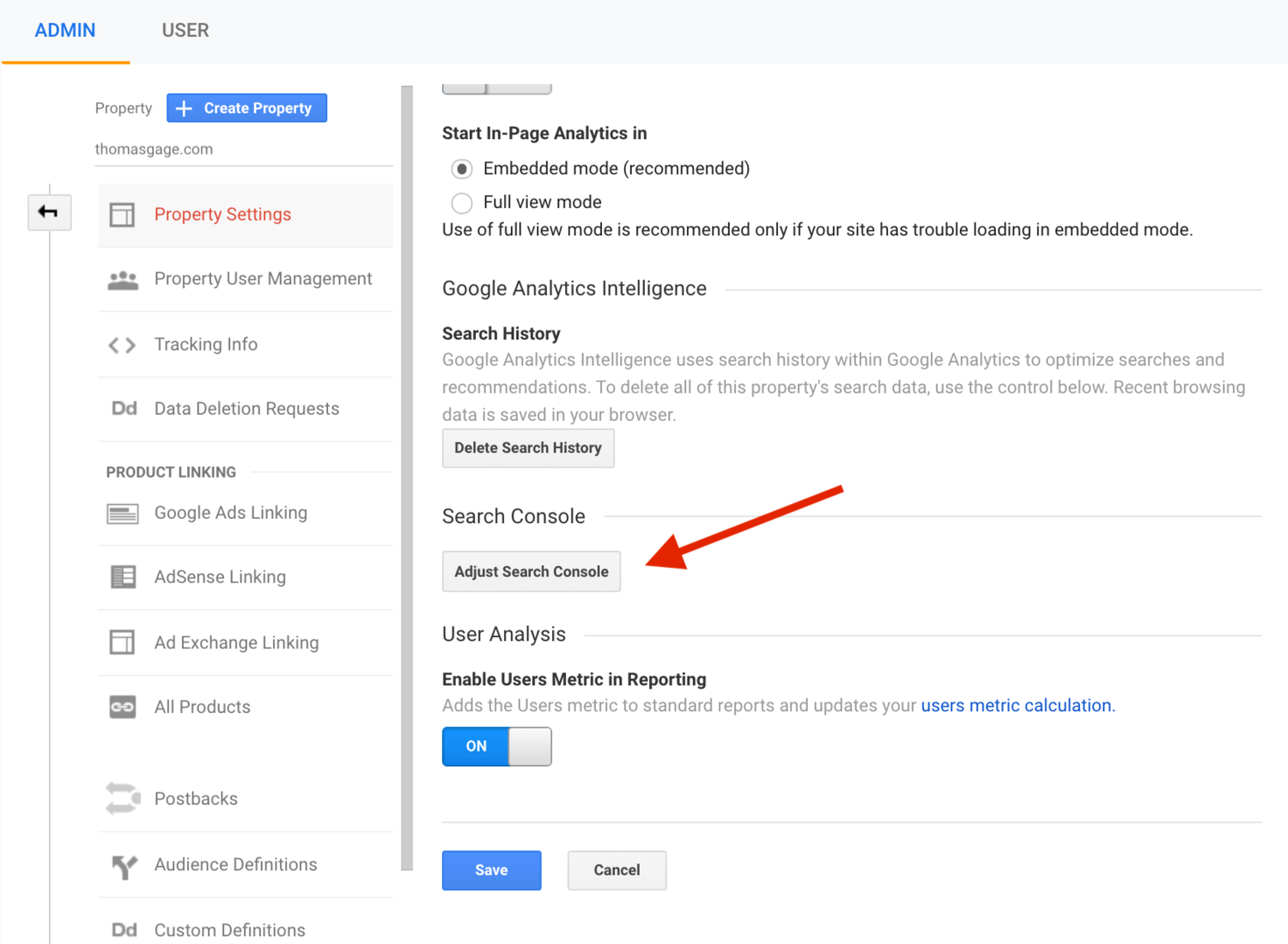Click the PRODUCT LINKING section heading
The height and width of the screenshot is (944, 1288).
coord(171,472)
